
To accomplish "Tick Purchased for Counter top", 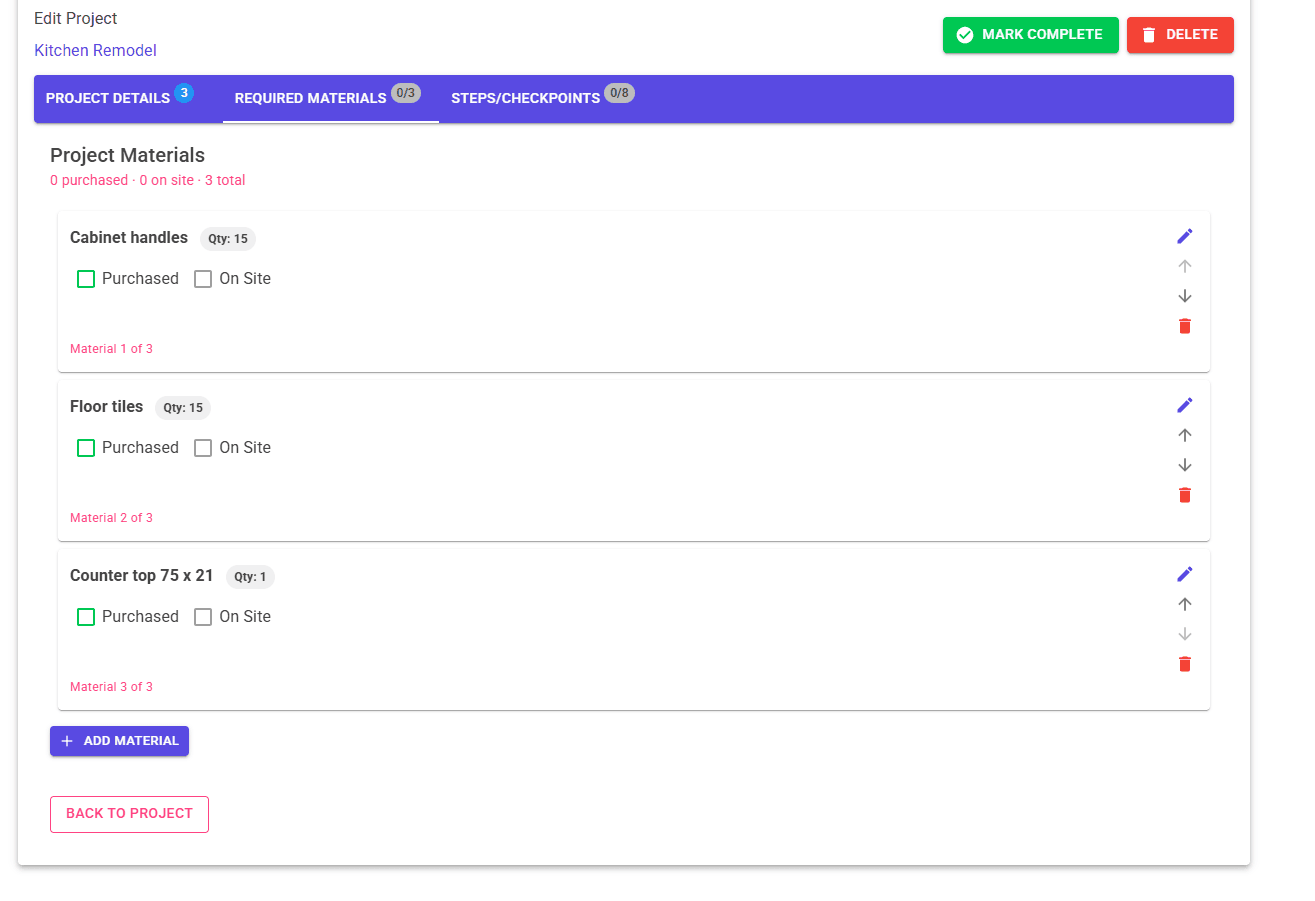I will click(x=86, y=617).
